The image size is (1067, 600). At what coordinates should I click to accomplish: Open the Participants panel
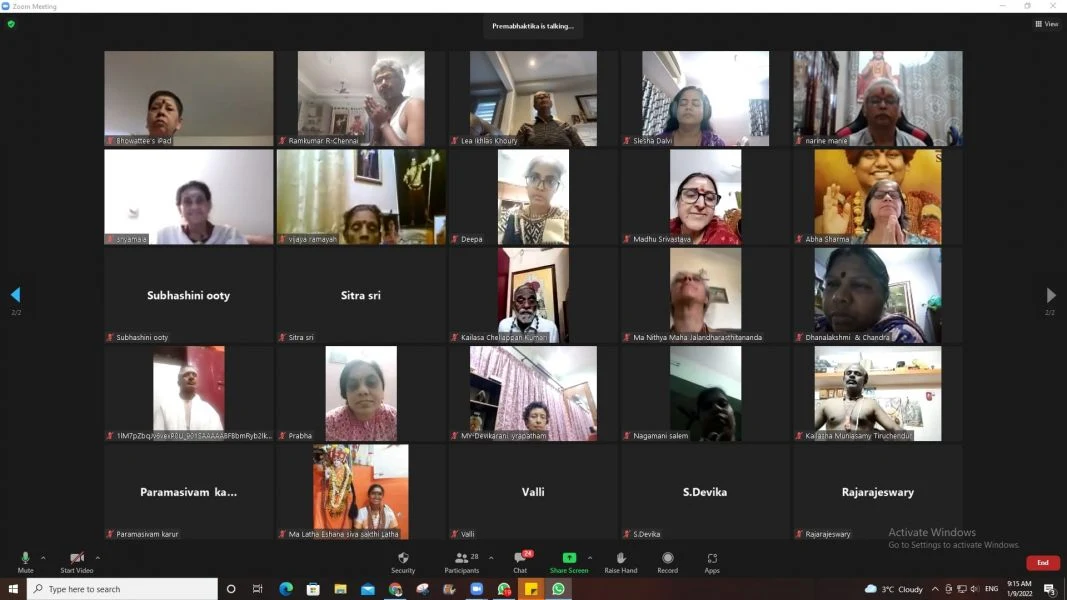tap(462, 562)
